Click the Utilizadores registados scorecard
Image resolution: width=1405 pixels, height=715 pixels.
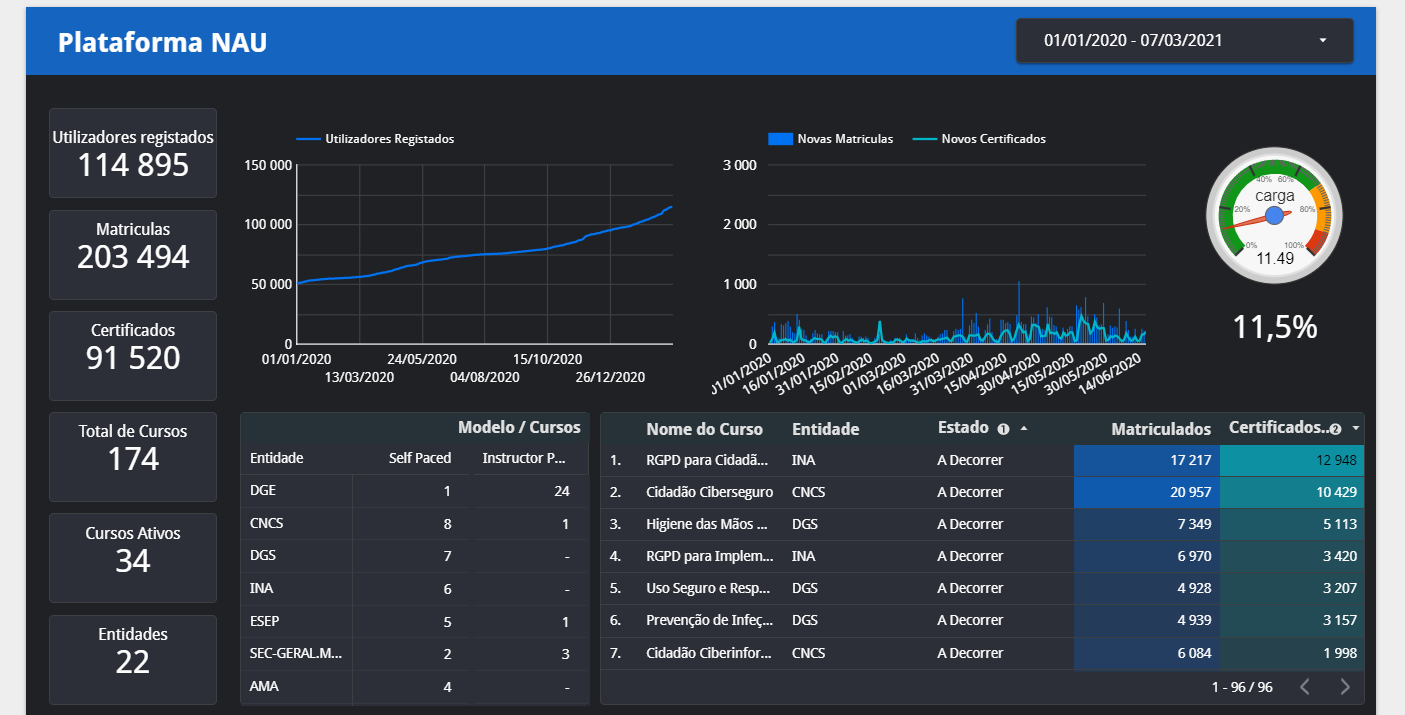tap(133, 153)
